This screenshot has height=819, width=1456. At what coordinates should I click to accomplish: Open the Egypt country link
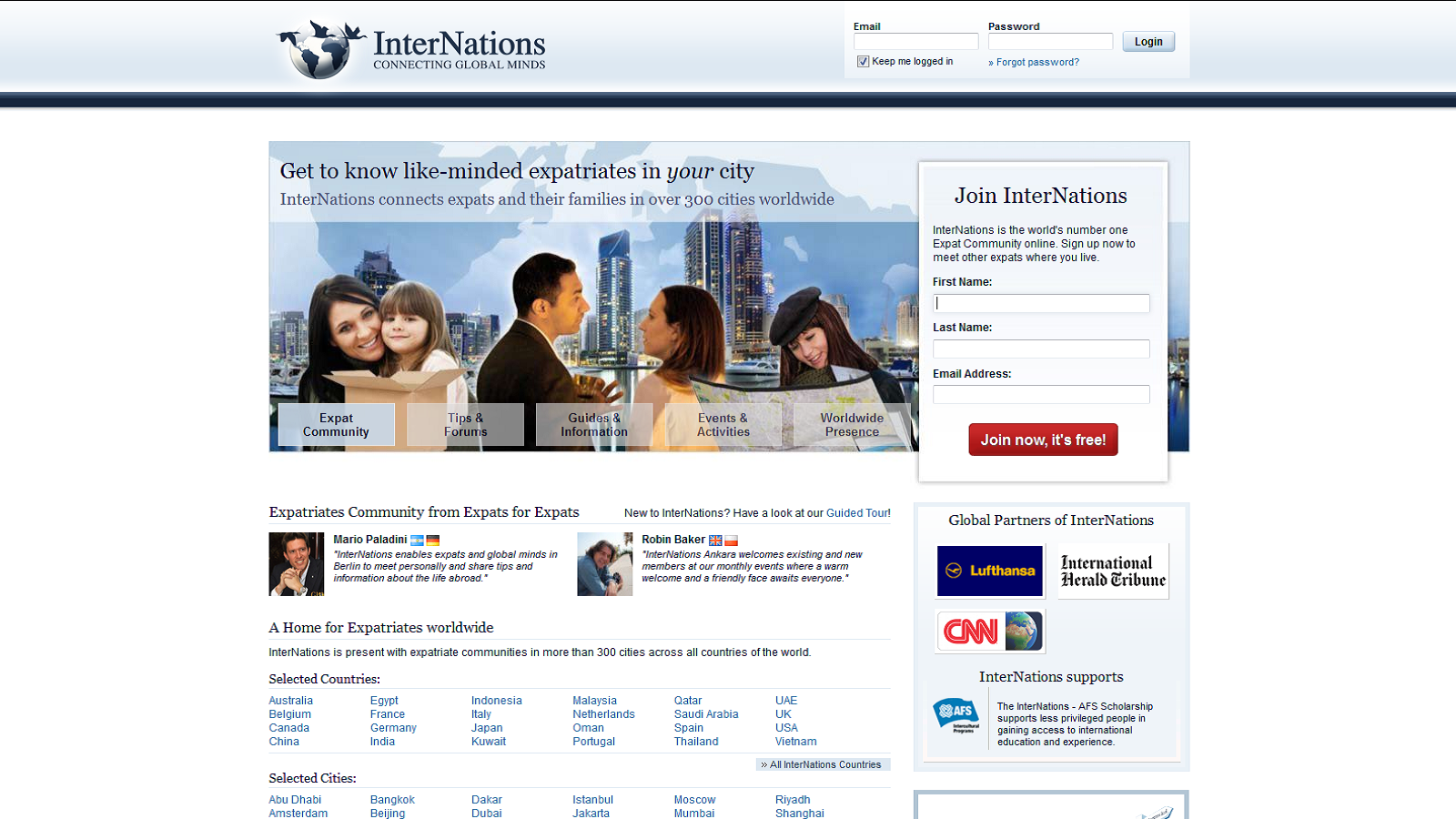pos(384,701)
